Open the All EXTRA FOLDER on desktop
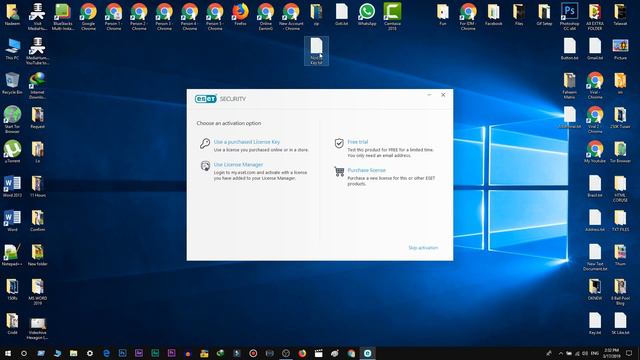 pyautogui.click(x=595, y=16)
